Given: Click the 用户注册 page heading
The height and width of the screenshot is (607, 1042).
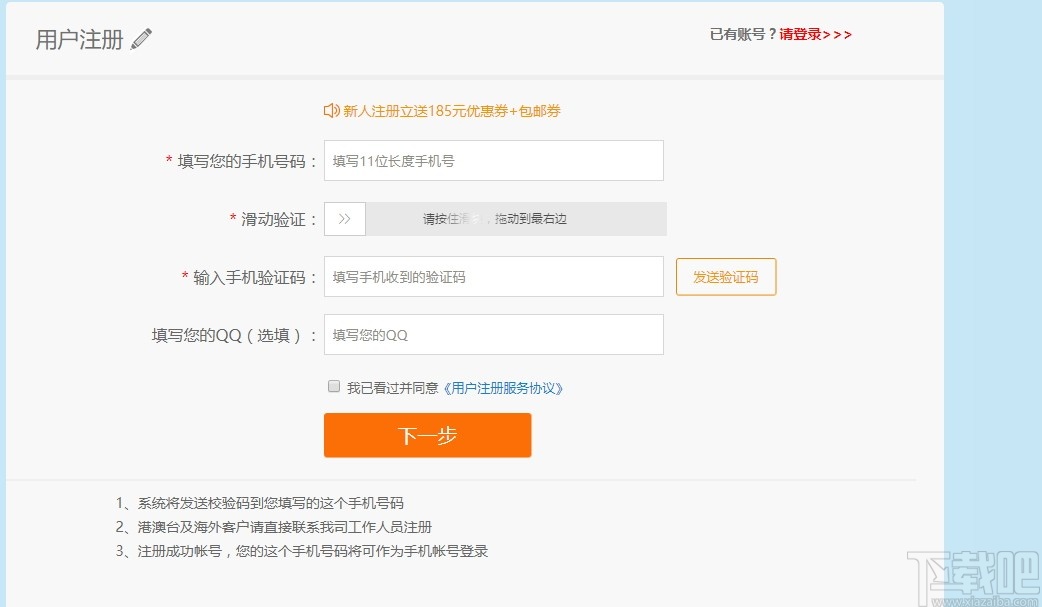Looking at the screenshot, I should click(80, 40).
